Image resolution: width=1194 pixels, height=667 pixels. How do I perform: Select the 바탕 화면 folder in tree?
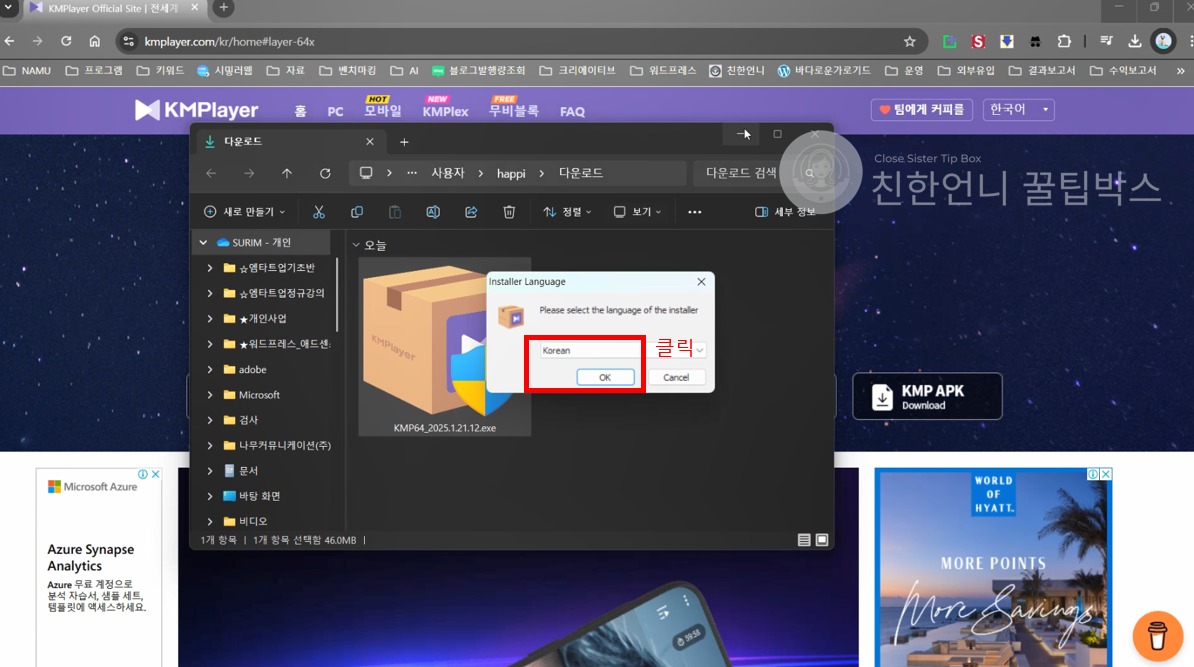click(251, 496)
